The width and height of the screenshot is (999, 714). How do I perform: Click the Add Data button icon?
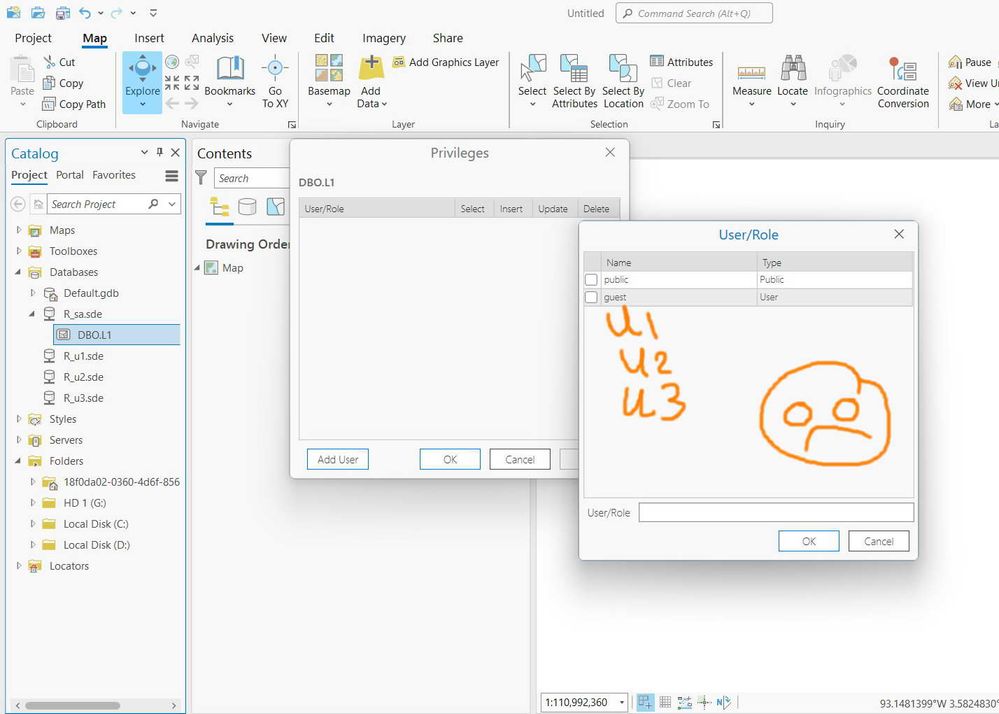click(x=371, y=68)
